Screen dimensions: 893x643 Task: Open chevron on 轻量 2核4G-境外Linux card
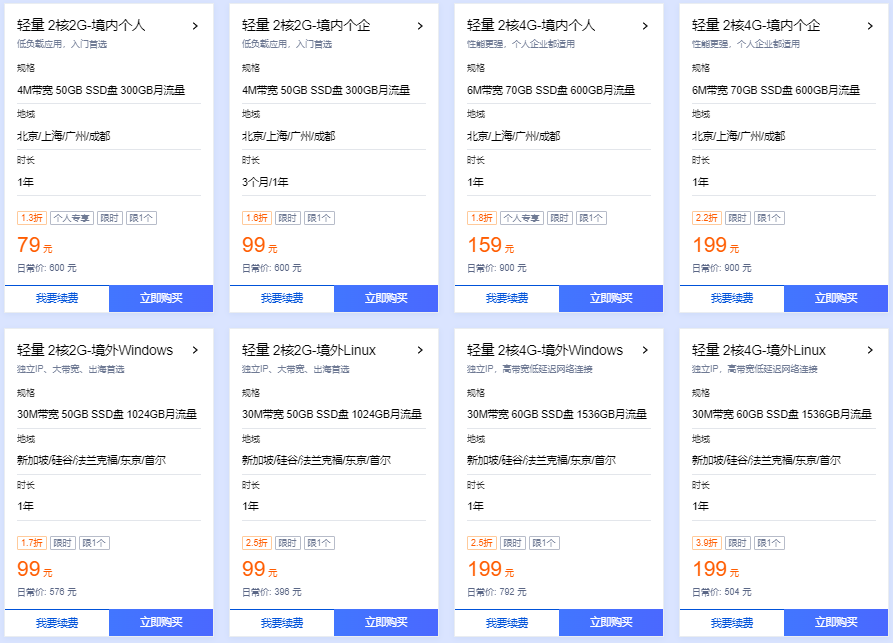point(870,350)
